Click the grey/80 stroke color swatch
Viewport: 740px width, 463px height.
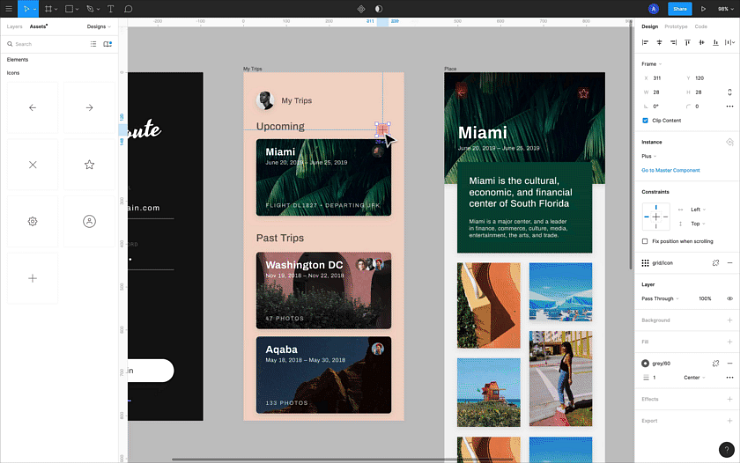click(645, 363)
